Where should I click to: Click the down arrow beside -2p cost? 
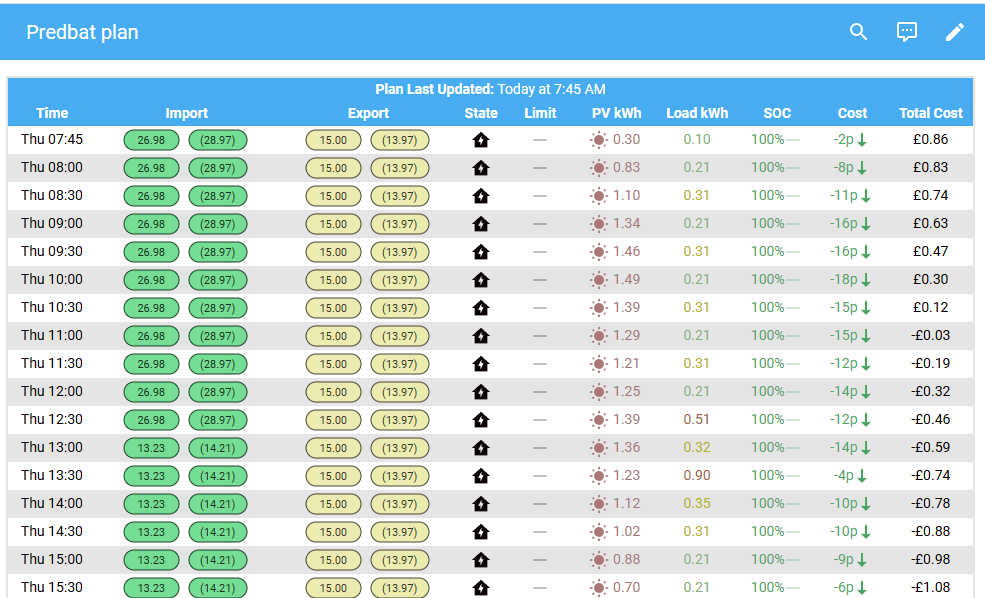coord(862,140)
